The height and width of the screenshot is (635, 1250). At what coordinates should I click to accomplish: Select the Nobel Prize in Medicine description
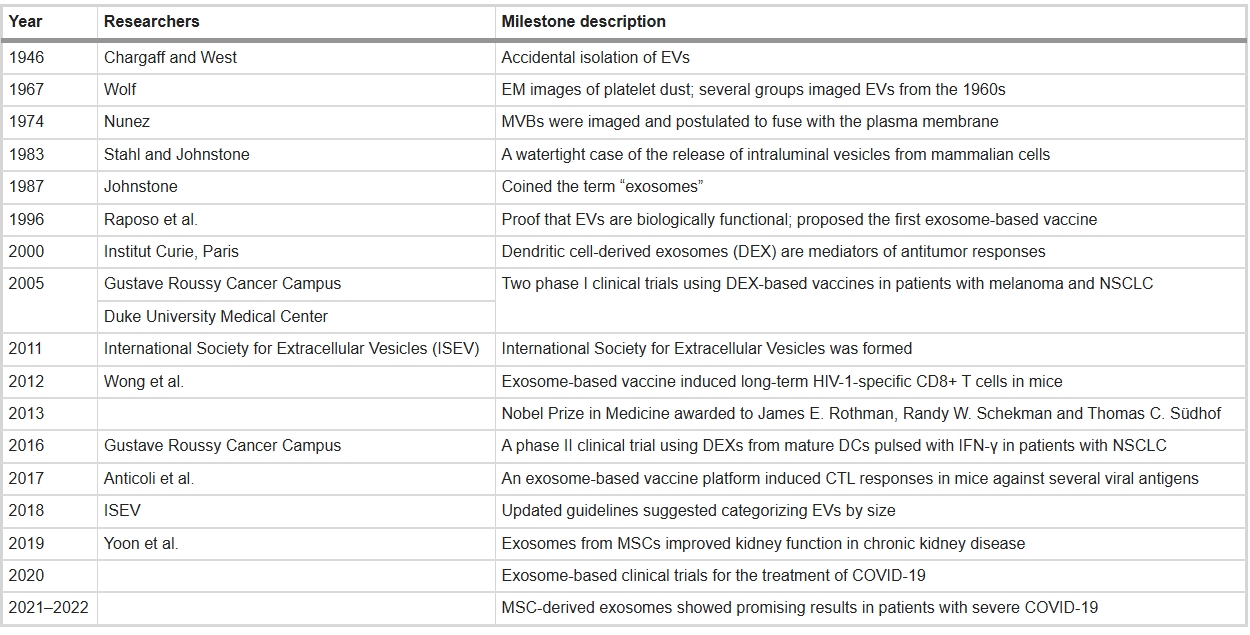point(861,413)
